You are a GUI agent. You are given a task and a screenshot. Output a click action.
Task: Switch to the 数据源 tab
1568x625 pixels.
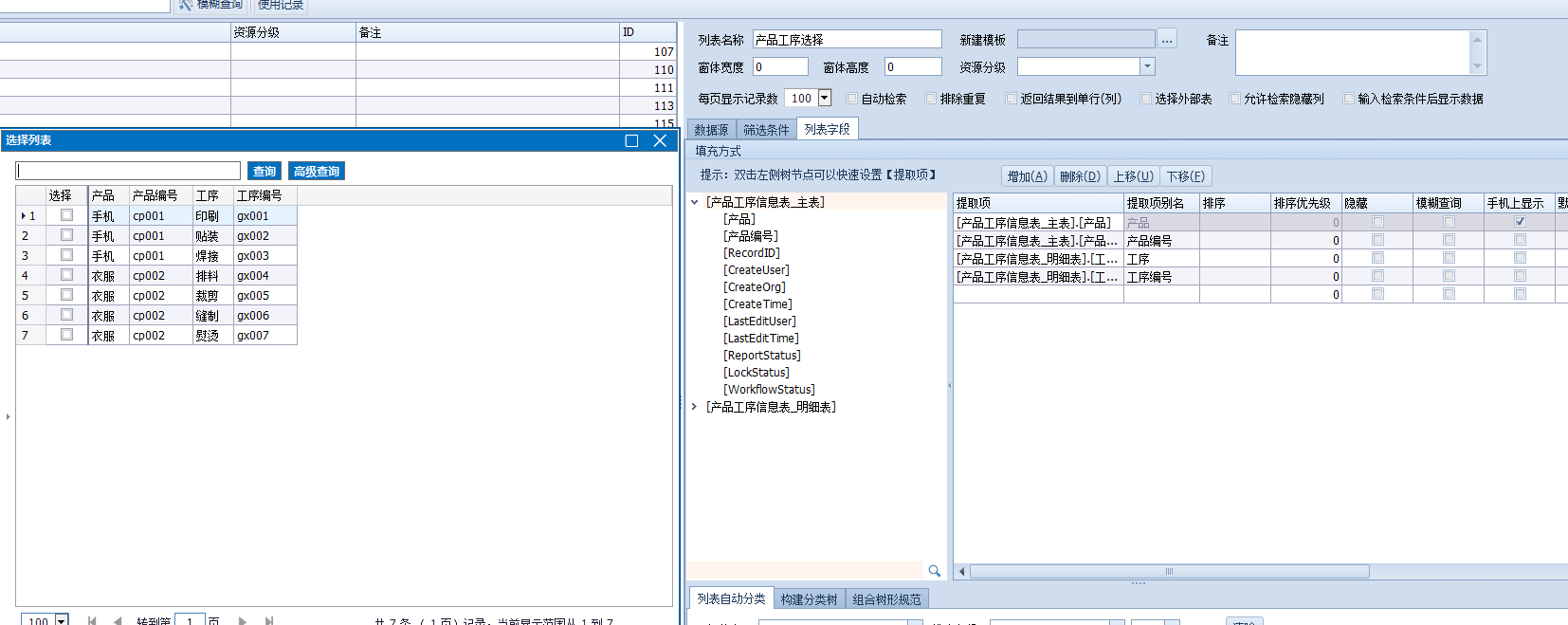point(711,130)
